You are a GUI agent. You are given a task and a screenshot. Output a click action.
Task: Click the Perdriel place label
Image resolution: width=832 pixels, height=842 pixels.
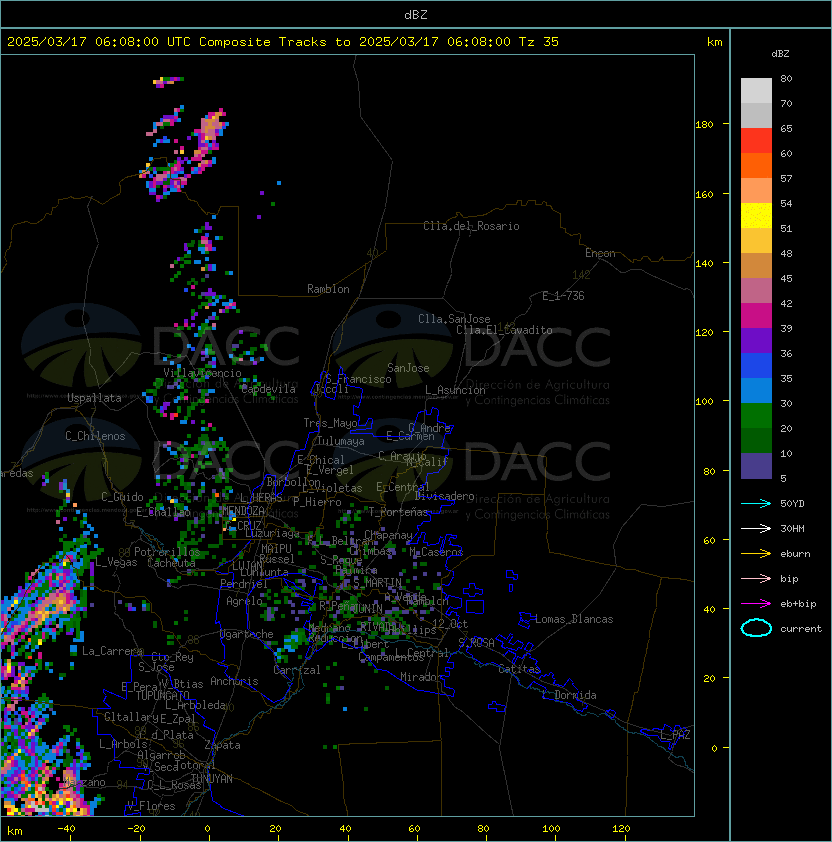point(243,584)
